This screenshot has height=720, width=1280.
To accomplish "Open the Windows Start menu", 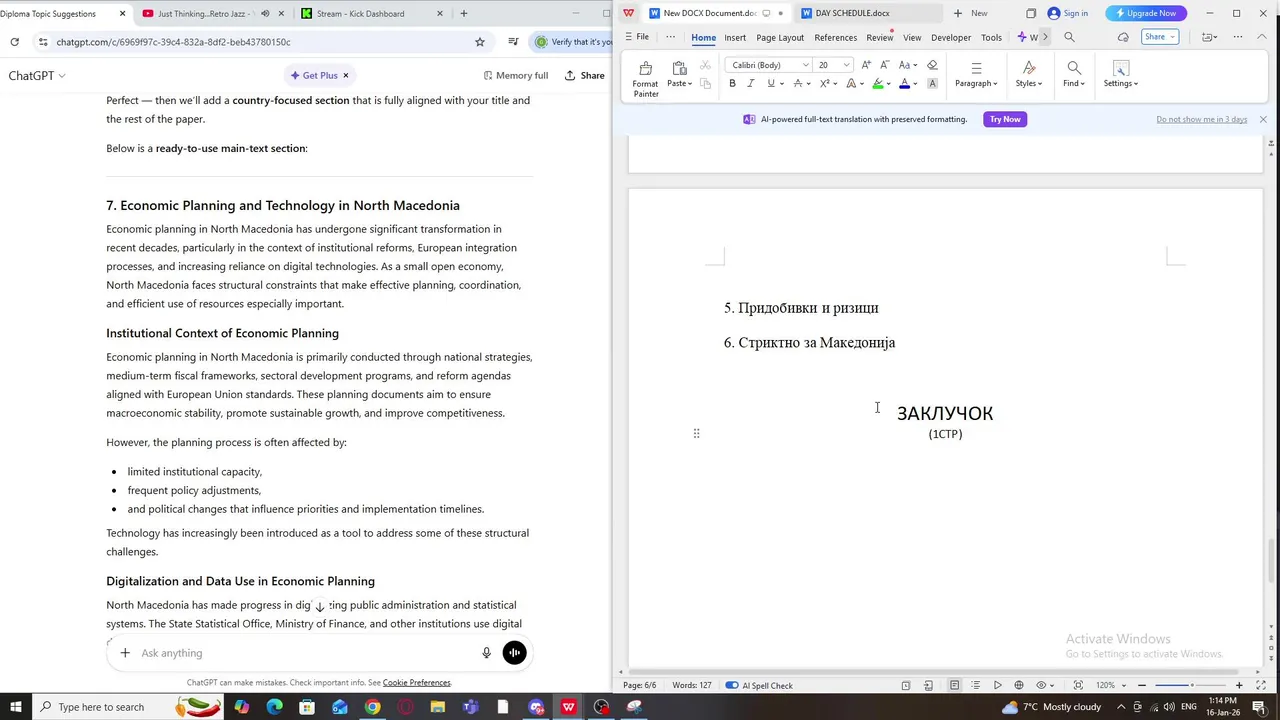I will point(15,707).
